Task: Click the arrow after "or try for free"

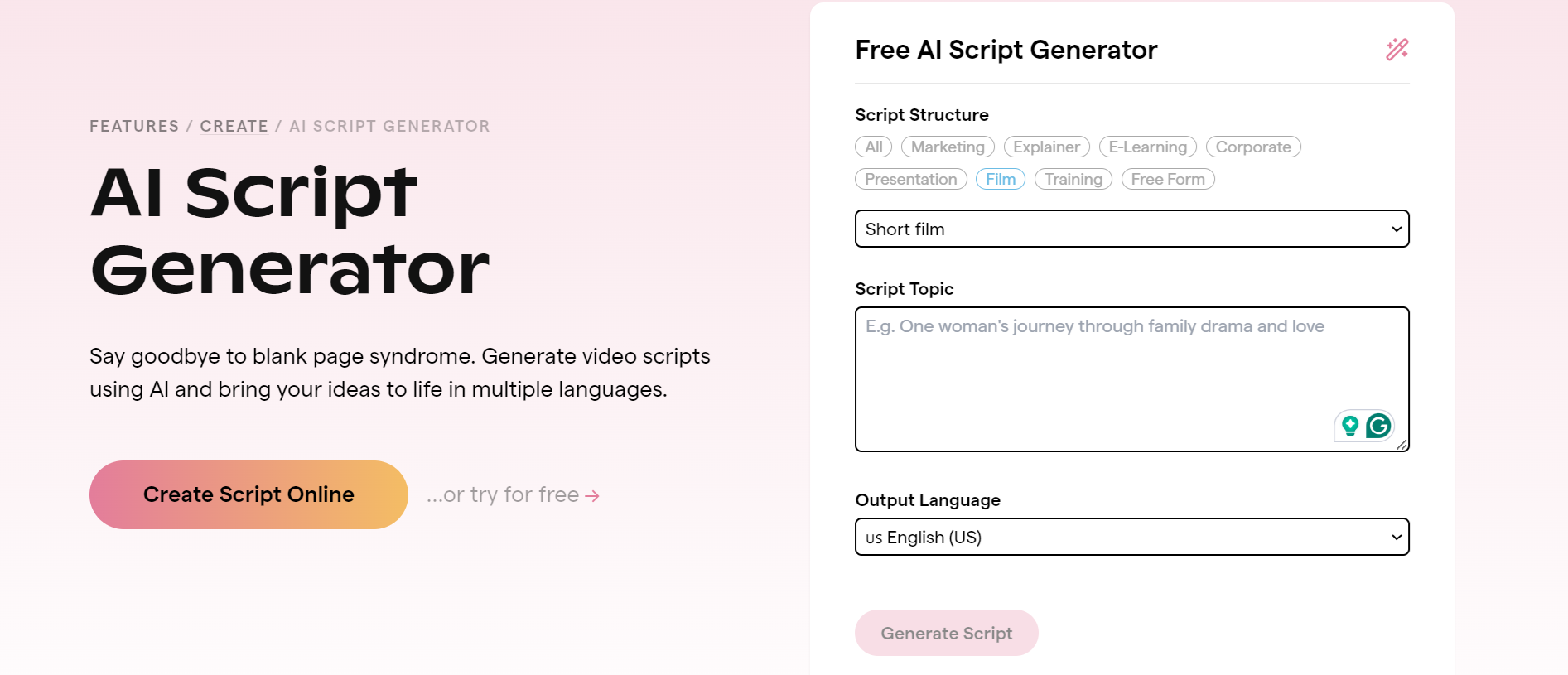Action: pos(591,495)
